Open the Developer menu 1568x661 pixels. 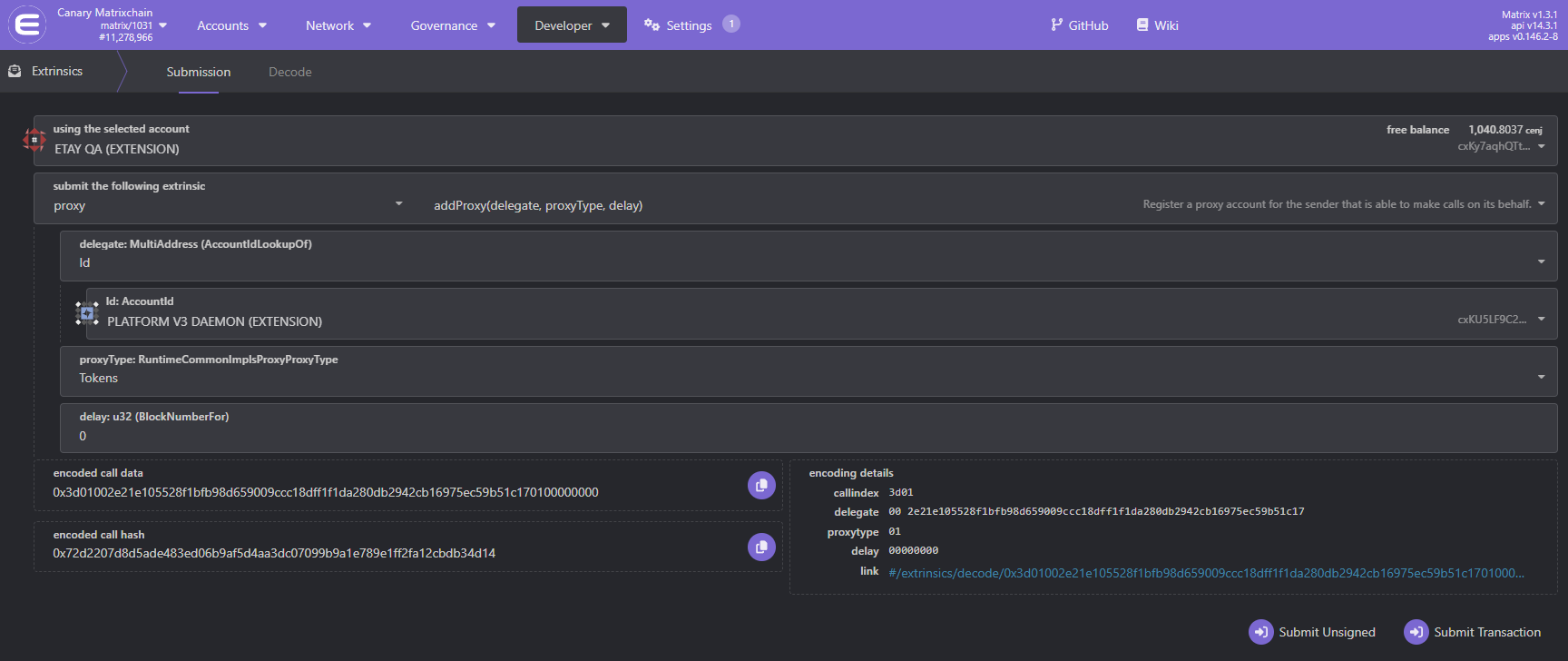click(x=572, y=25)
